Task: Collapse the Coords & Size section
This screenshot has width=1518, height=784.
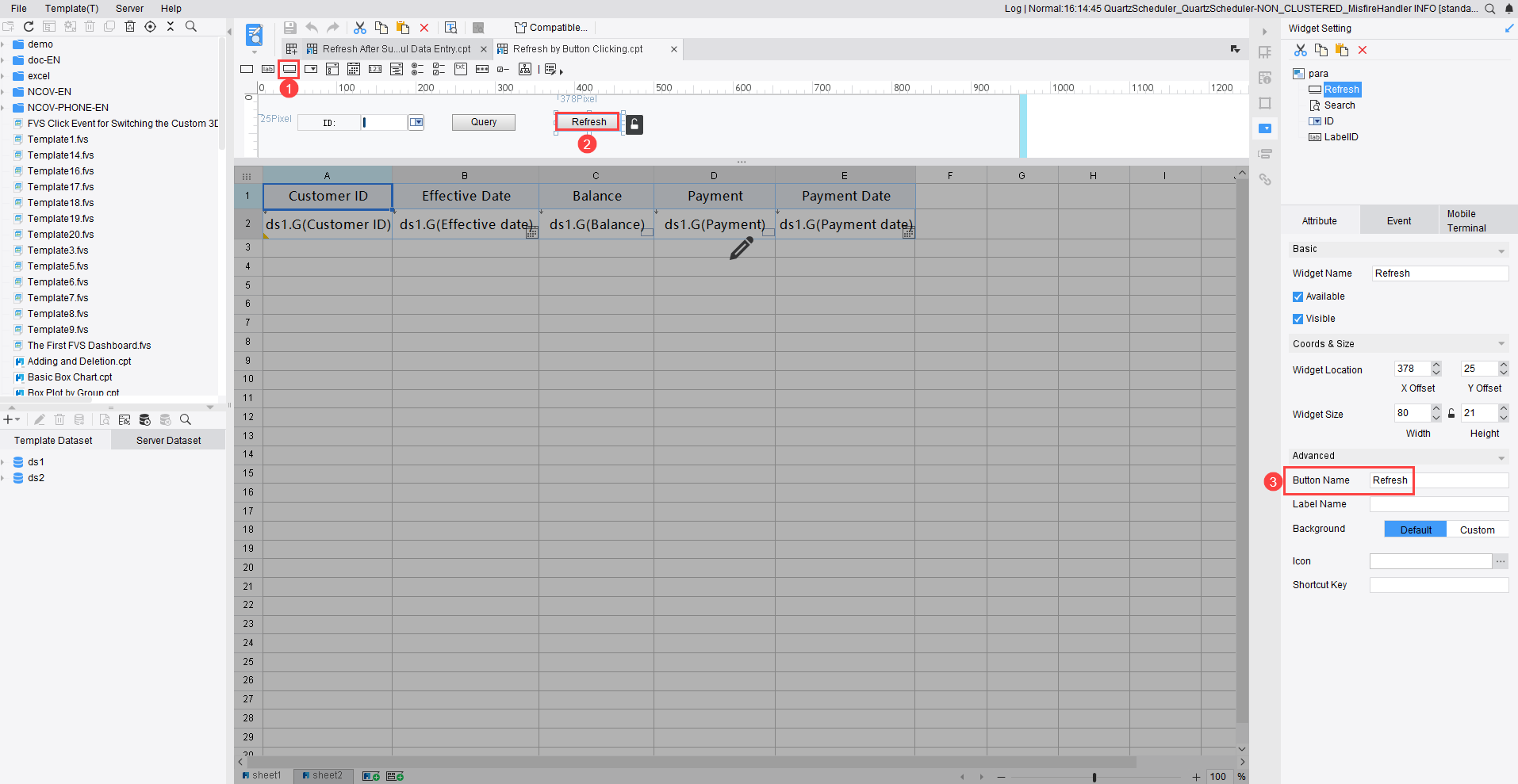Action: [x=1501, y=343]
